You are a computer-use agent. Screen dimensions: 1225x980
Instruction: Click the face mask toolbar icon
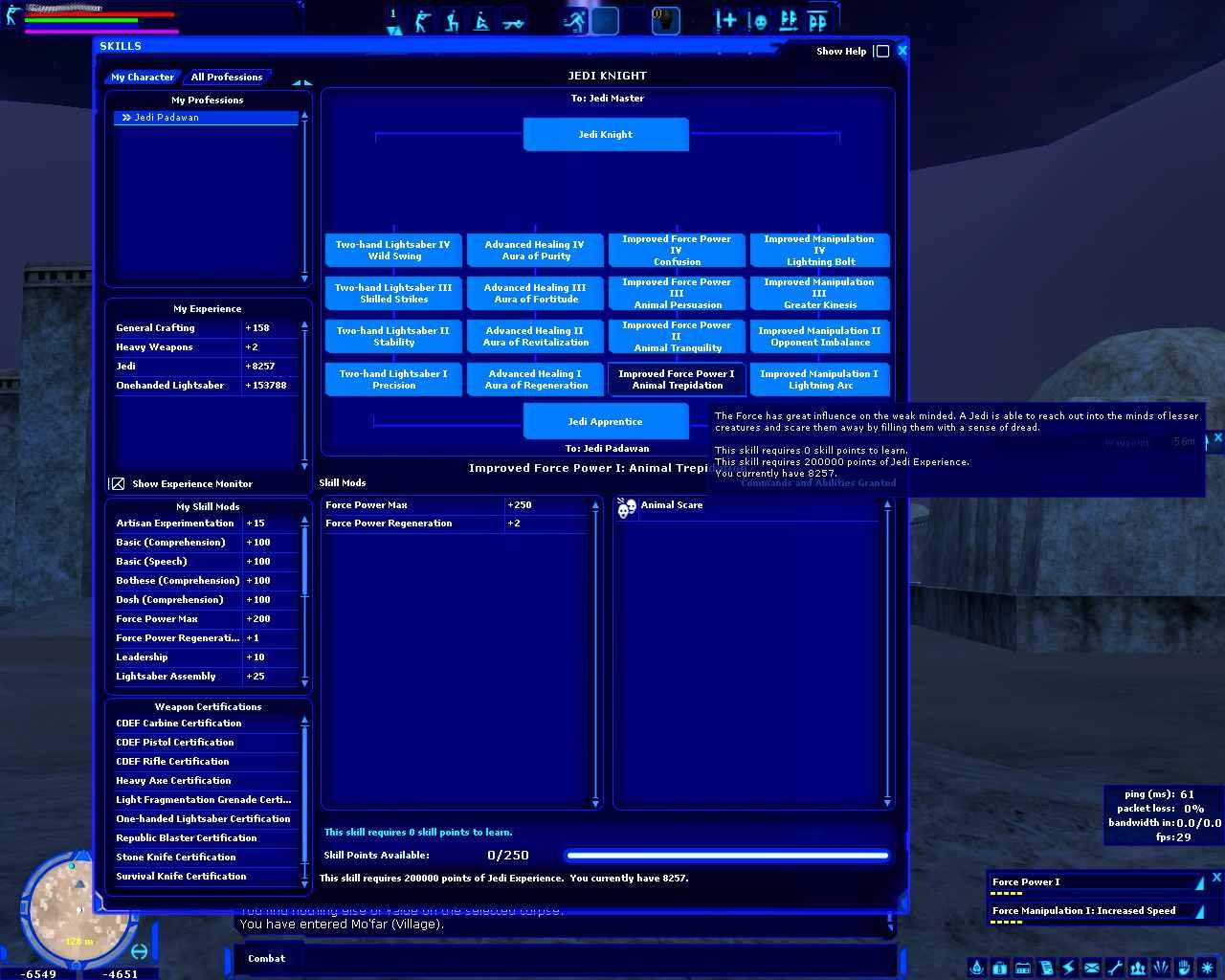tap(758, 20)
